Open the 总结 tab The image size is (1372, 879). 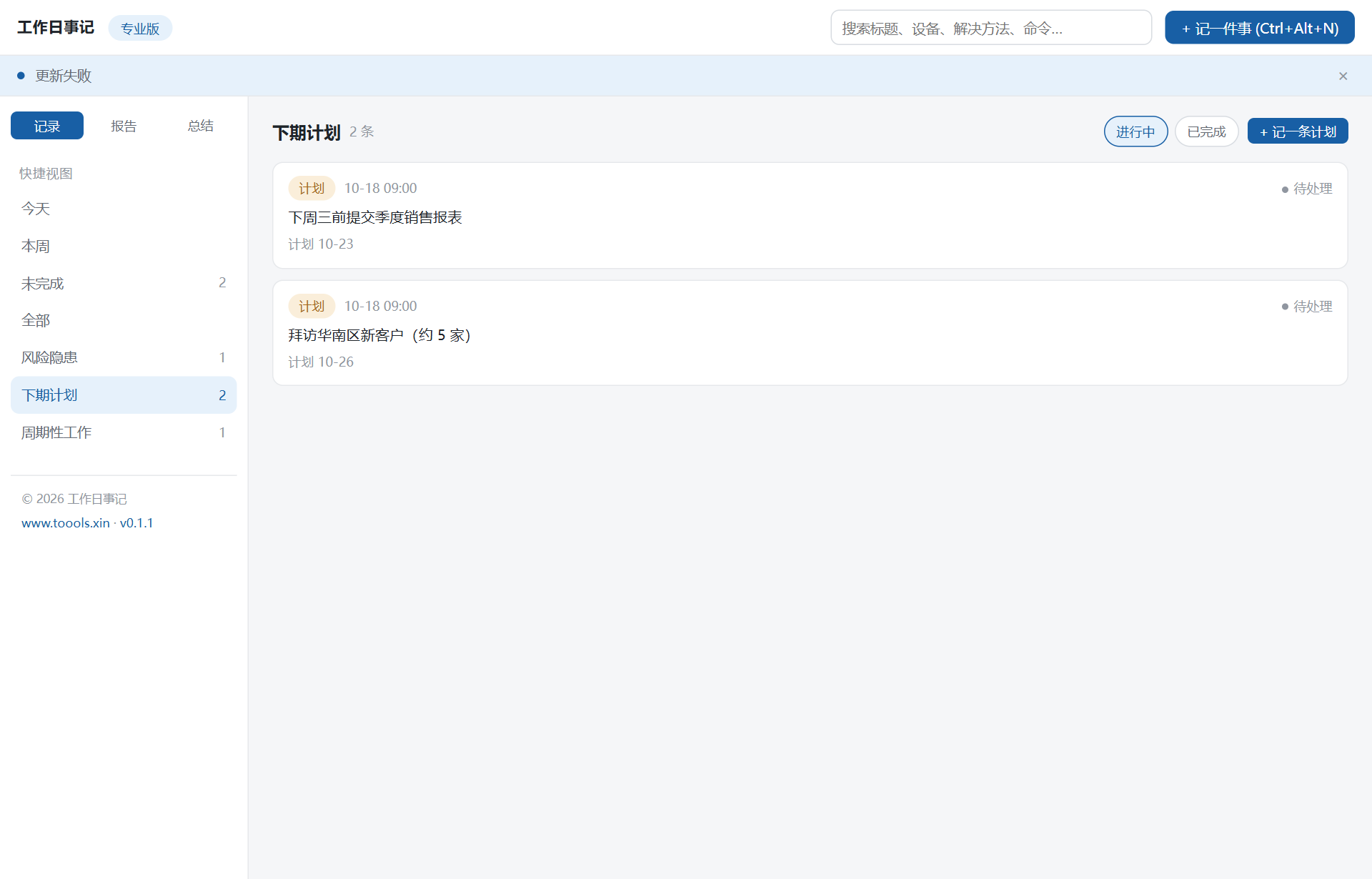coord(200,126)
